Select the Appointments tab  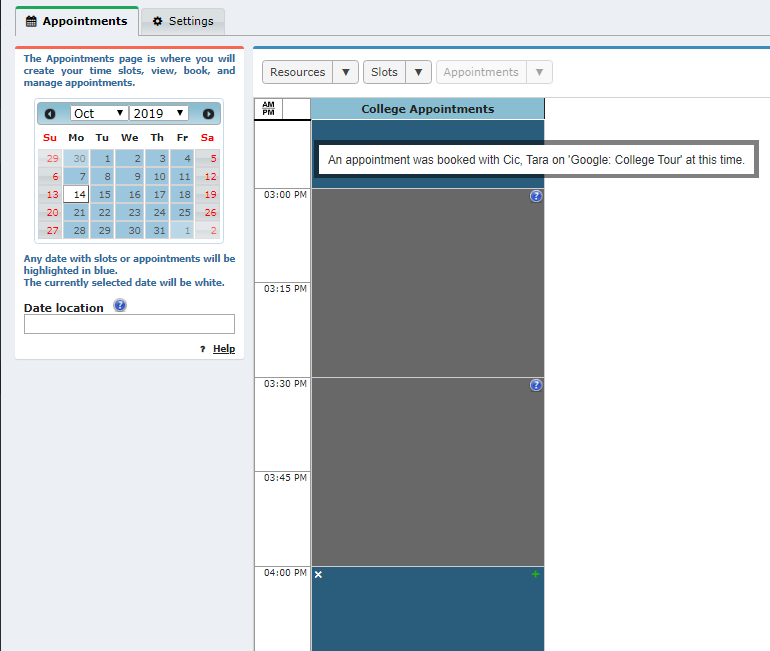[77, 21]
